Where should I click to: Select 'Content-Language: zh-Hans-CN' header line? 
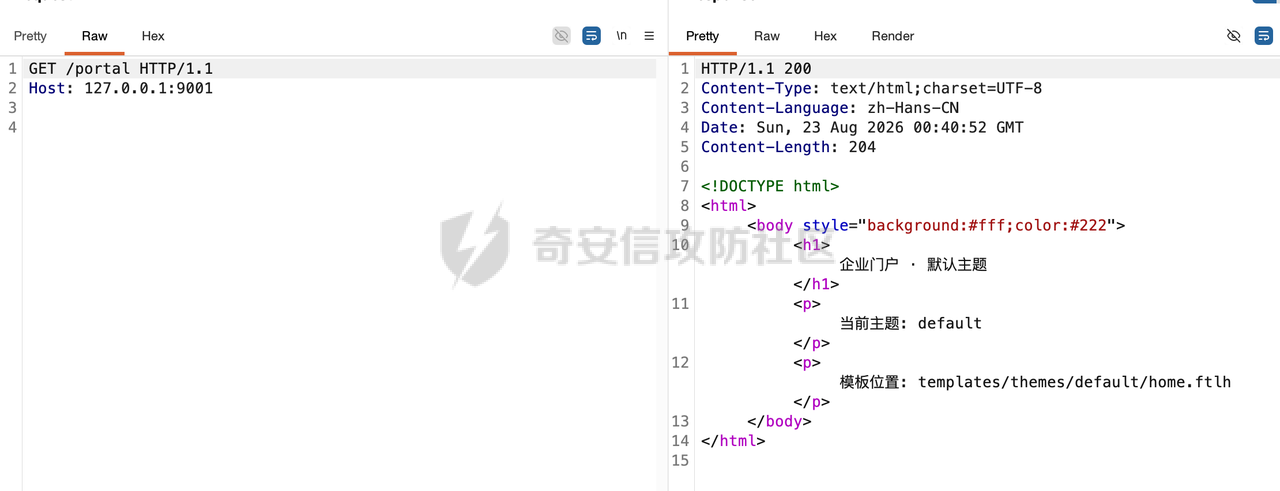click(x=830, y=108)
